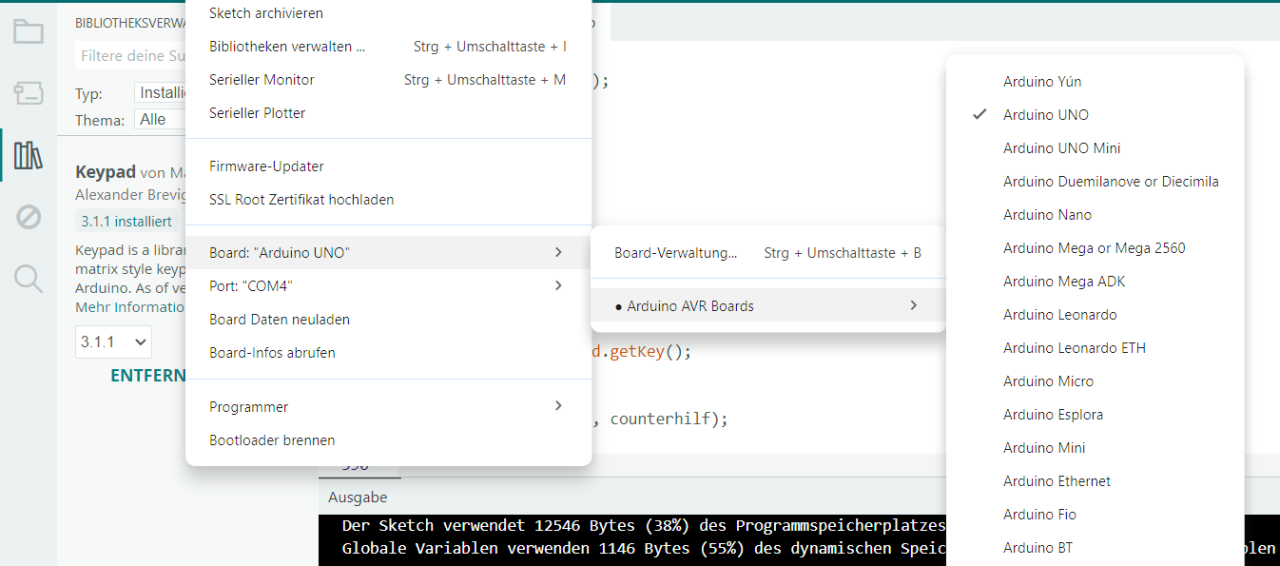The image size is (1280, 566).
Task: Open the Search magnifier icon in sidebar
Action: [x=28, y=278]
